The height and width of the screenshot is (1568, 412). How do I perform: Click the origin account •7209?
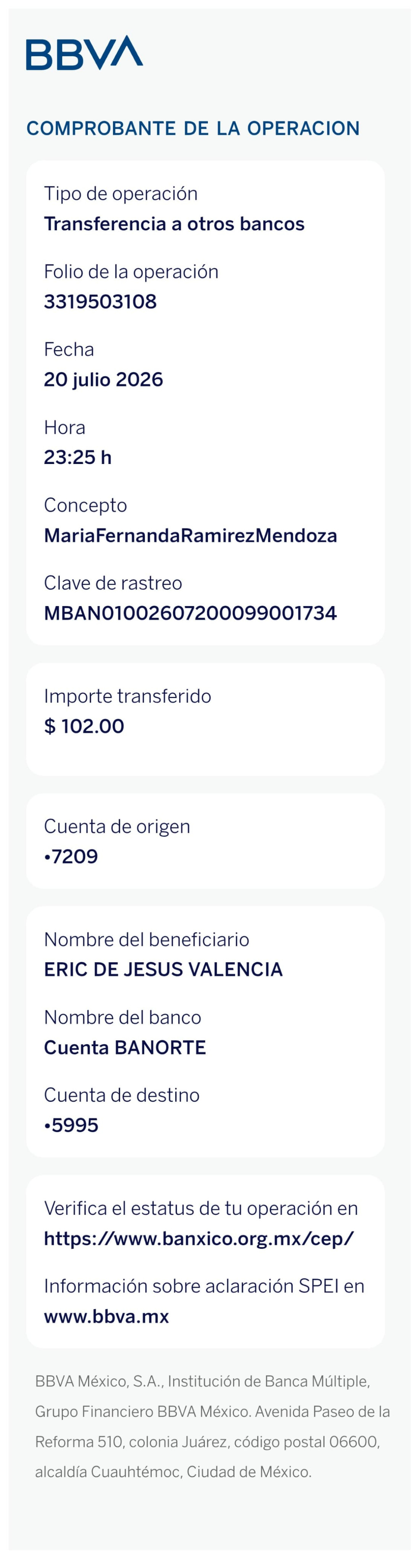(x=71, y=857)
